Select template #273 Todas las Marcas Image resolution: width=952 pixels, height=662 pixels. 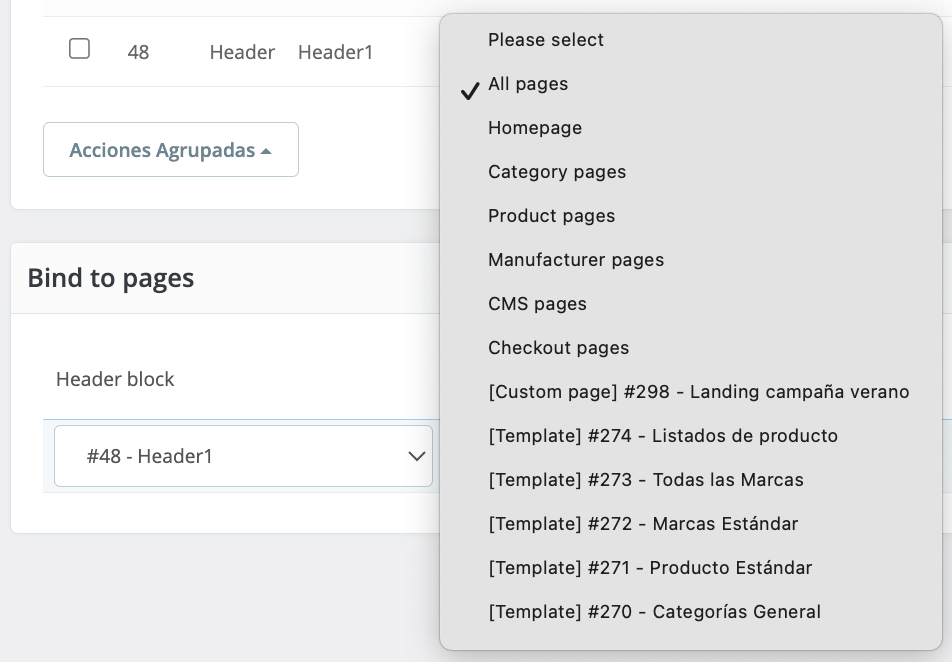pyautogui.click(x=646, y=480)
